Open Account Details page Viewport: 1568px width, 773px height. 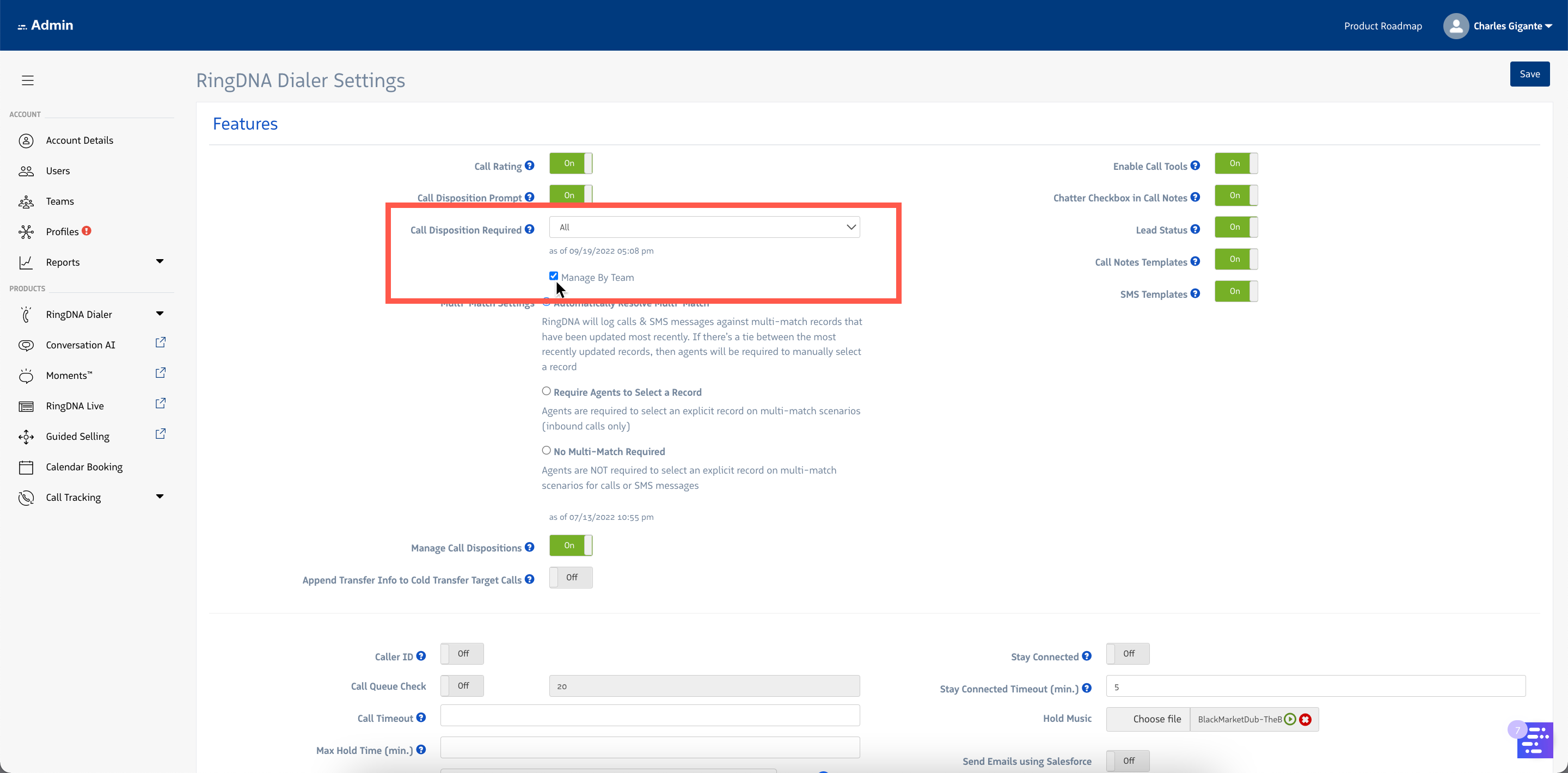79,140
